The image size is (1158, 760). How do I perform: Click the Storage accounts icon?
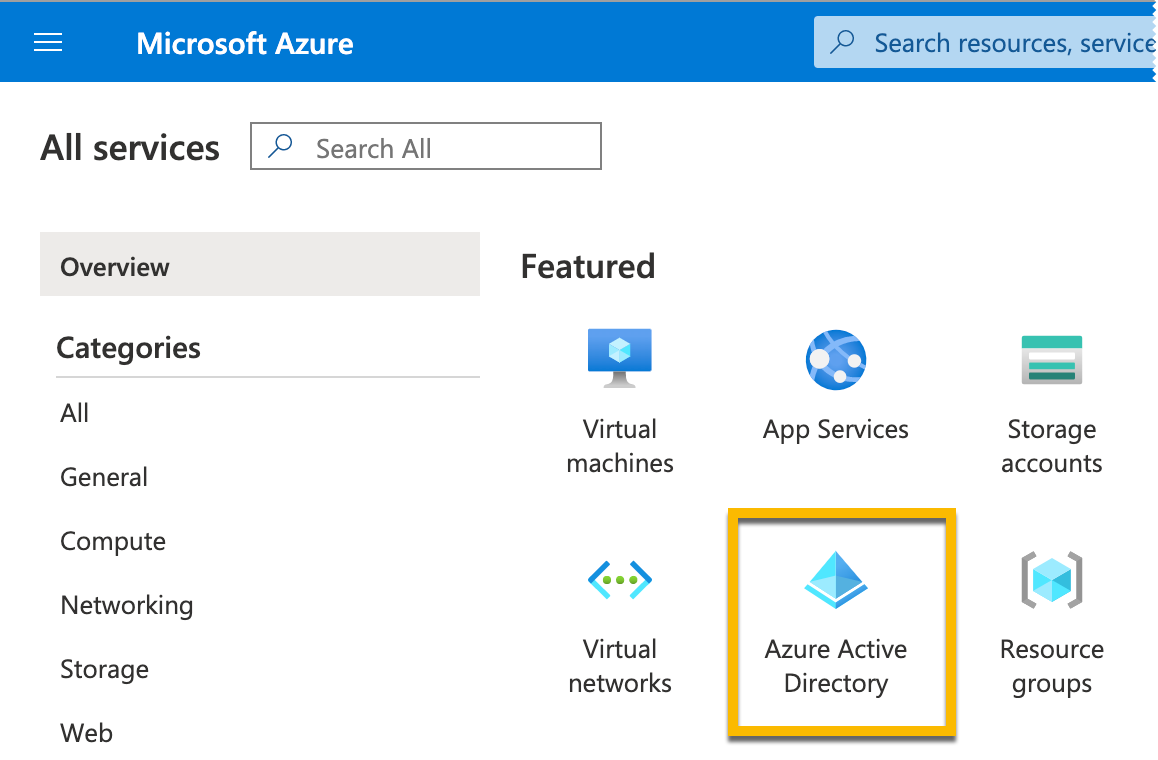pos(1052,360)
